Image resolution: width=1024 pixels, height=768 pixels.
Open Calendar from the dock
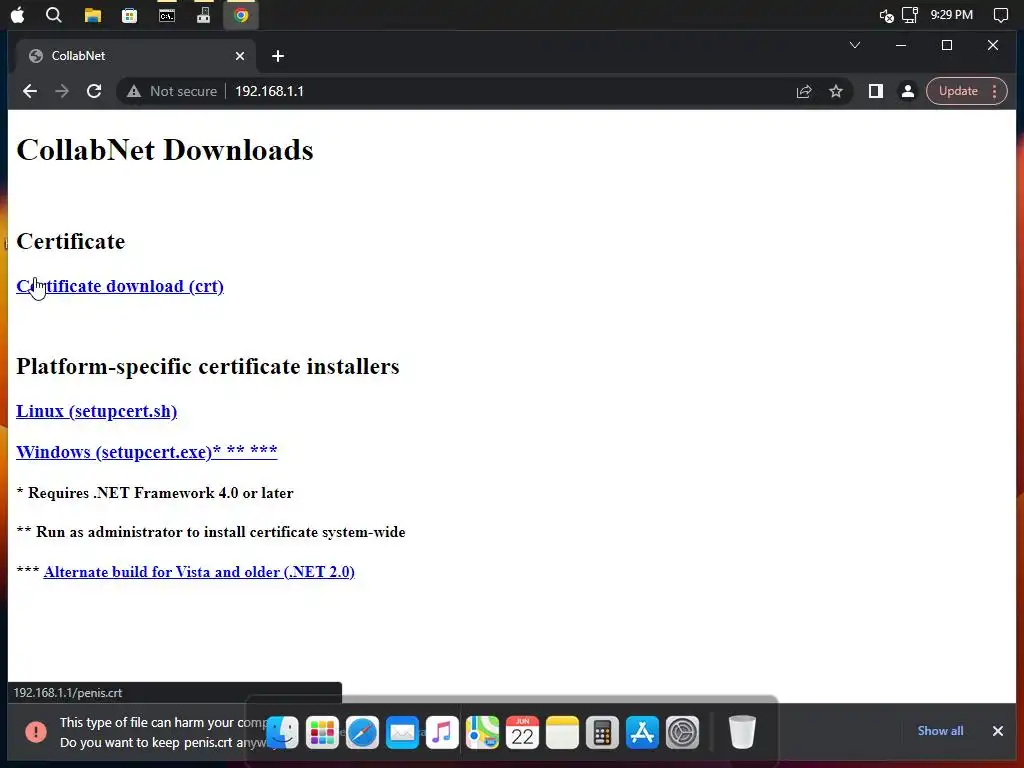[522, 732]
